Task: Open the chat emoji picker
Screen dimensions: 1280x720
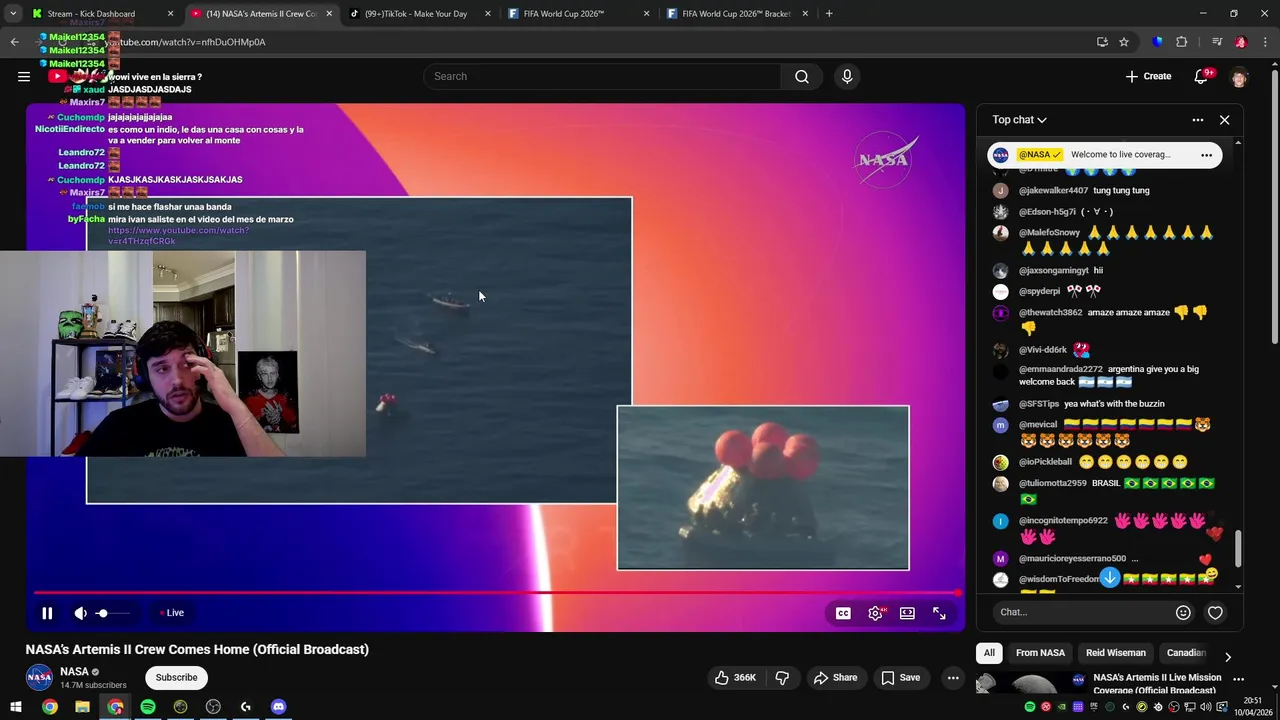Action: point(1183,613)
